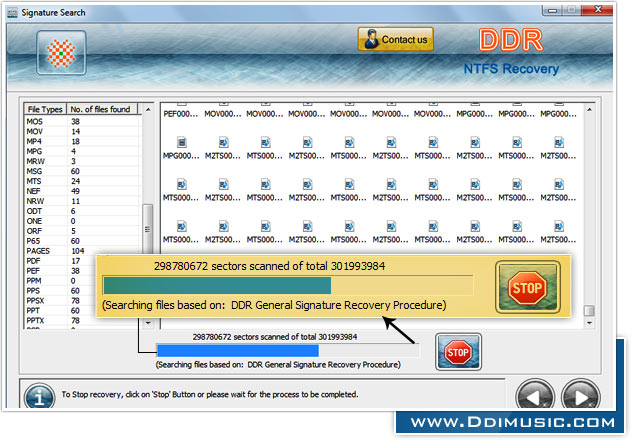This screenshot has height=440, width=631.
Task: Select the MP4 file type row
Action: coord(82,141)
